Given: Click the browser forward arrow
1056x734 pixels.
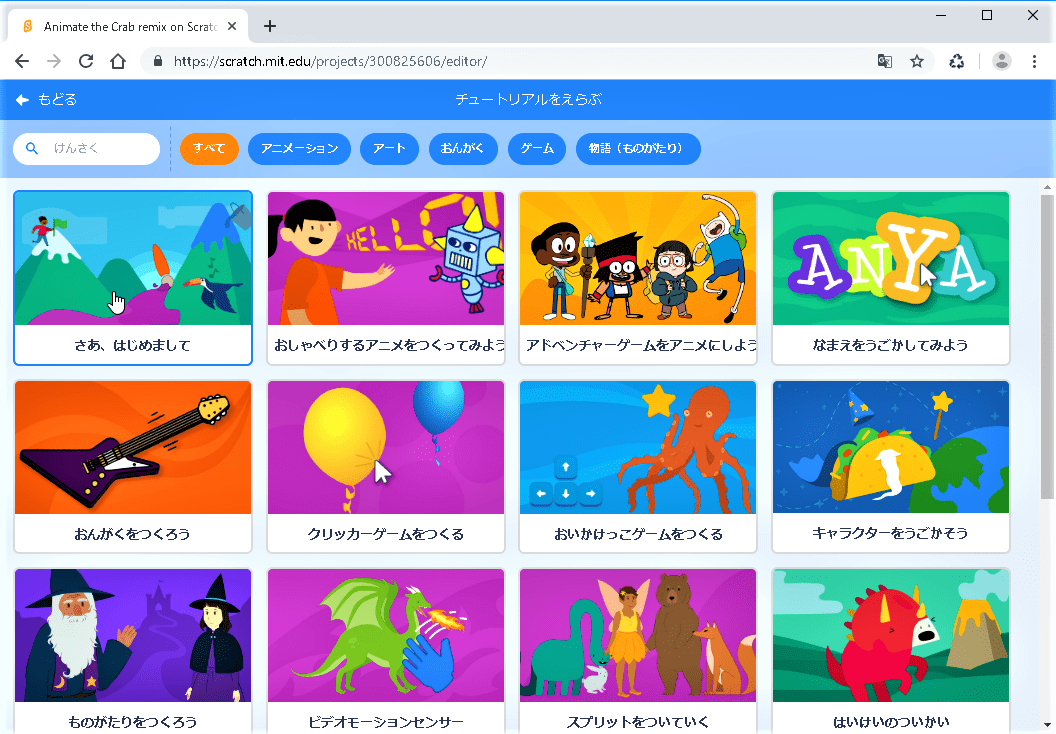Looking at the screenshot, I should pyautogui.click(x=54, y=61).
